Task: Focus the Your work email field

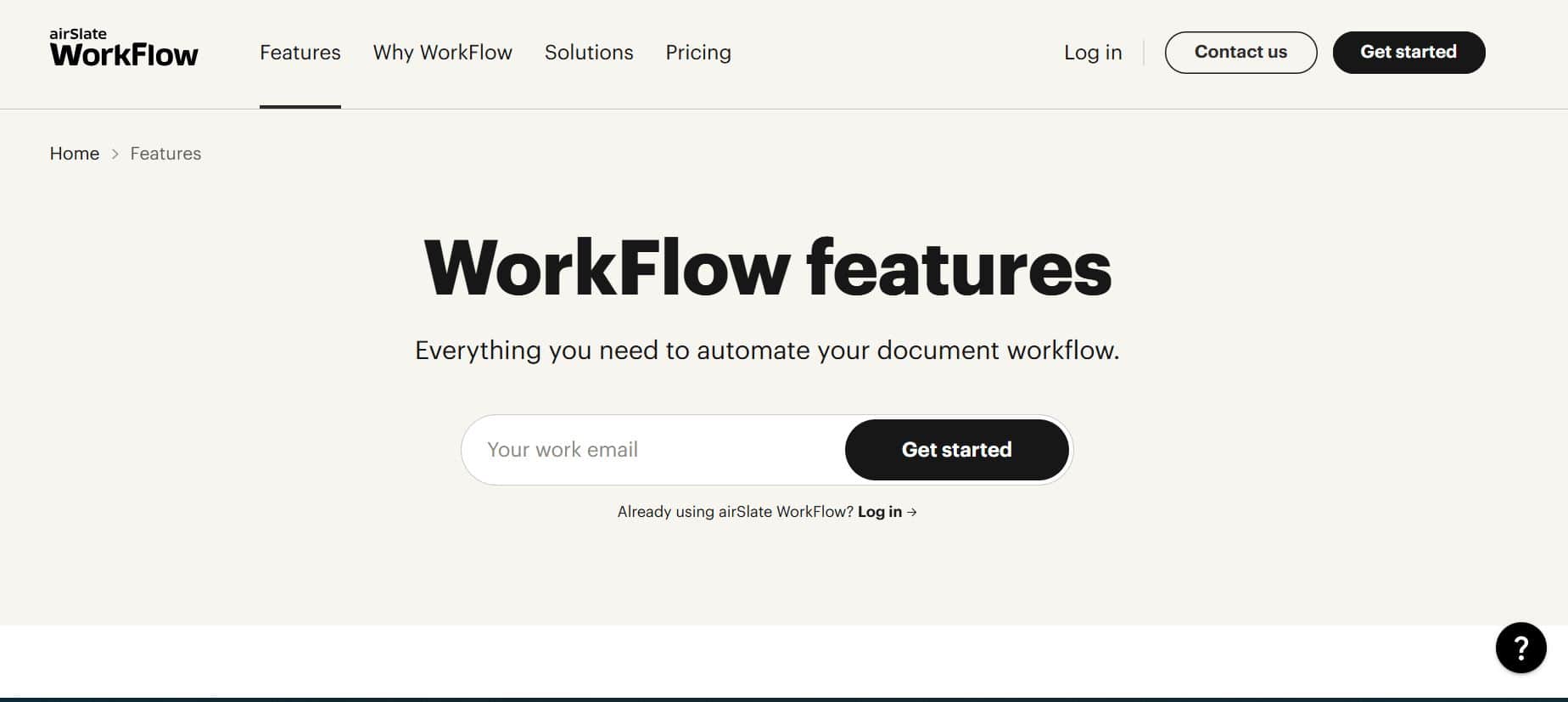Action: (653, 450)
